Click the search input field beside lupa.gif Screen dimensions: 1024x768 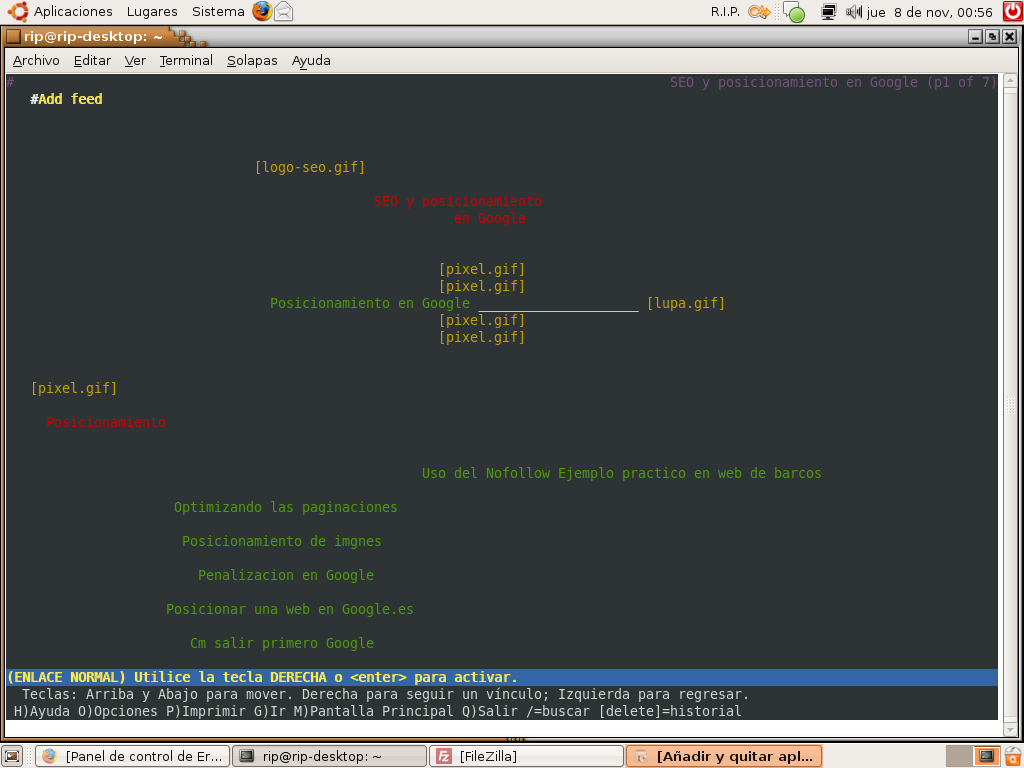558,304
